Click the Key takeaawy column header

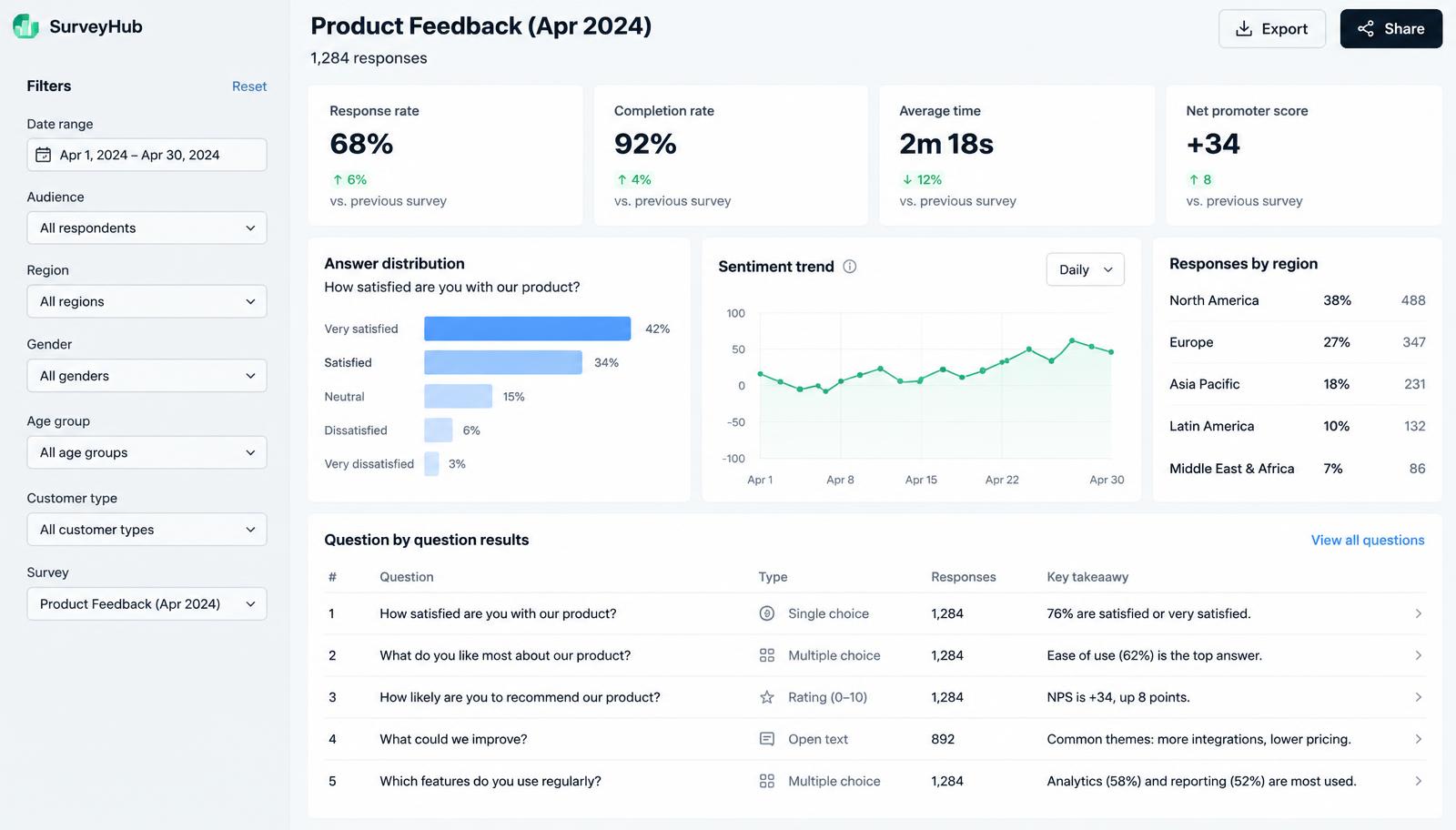[1087, 577]
